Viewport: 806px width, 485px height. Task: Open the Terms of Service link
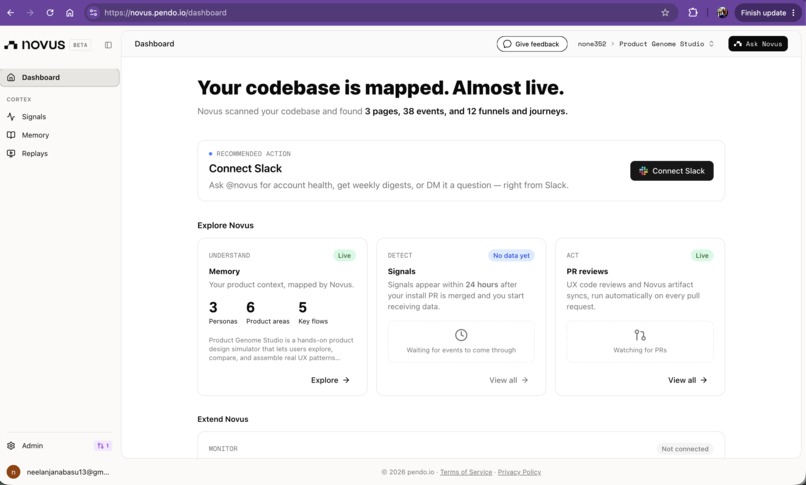click(x=466, y=472)
